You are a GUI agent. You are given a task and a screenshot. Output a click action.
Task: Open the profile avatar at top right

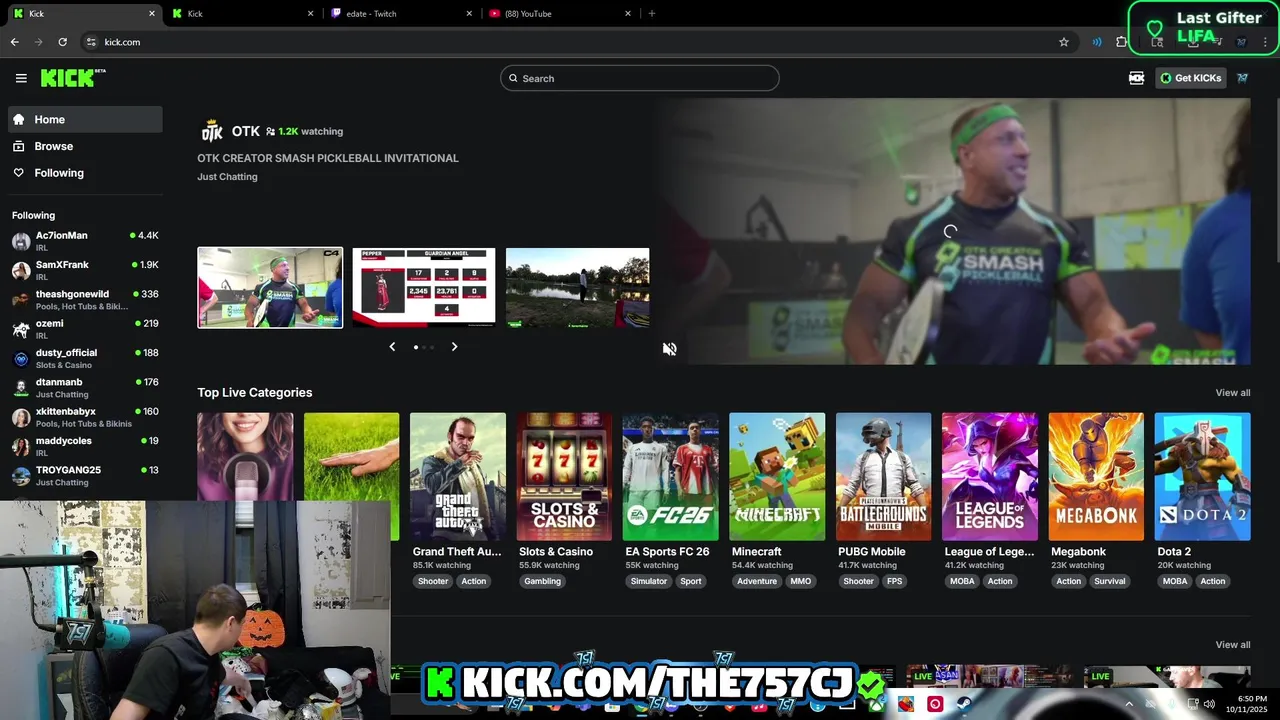point(1243,78)
